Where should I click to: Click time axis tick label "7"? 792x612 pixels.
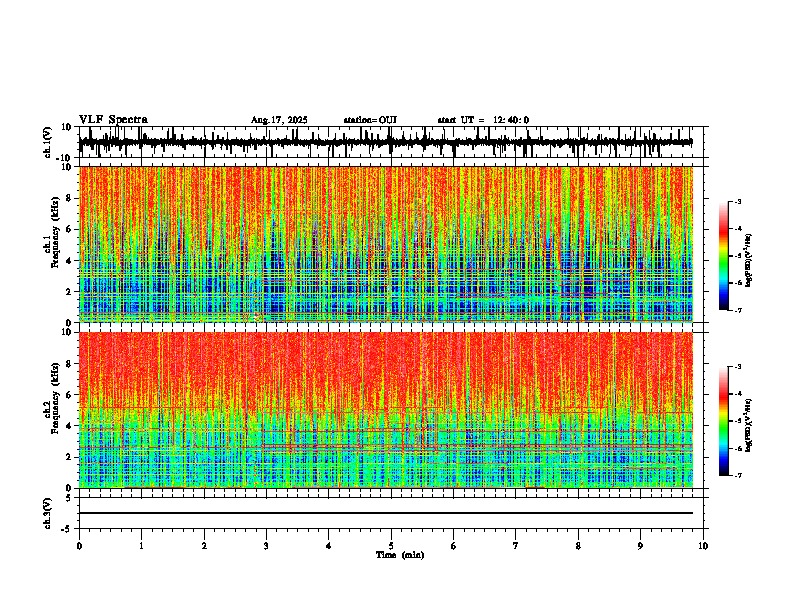point(516,546)
